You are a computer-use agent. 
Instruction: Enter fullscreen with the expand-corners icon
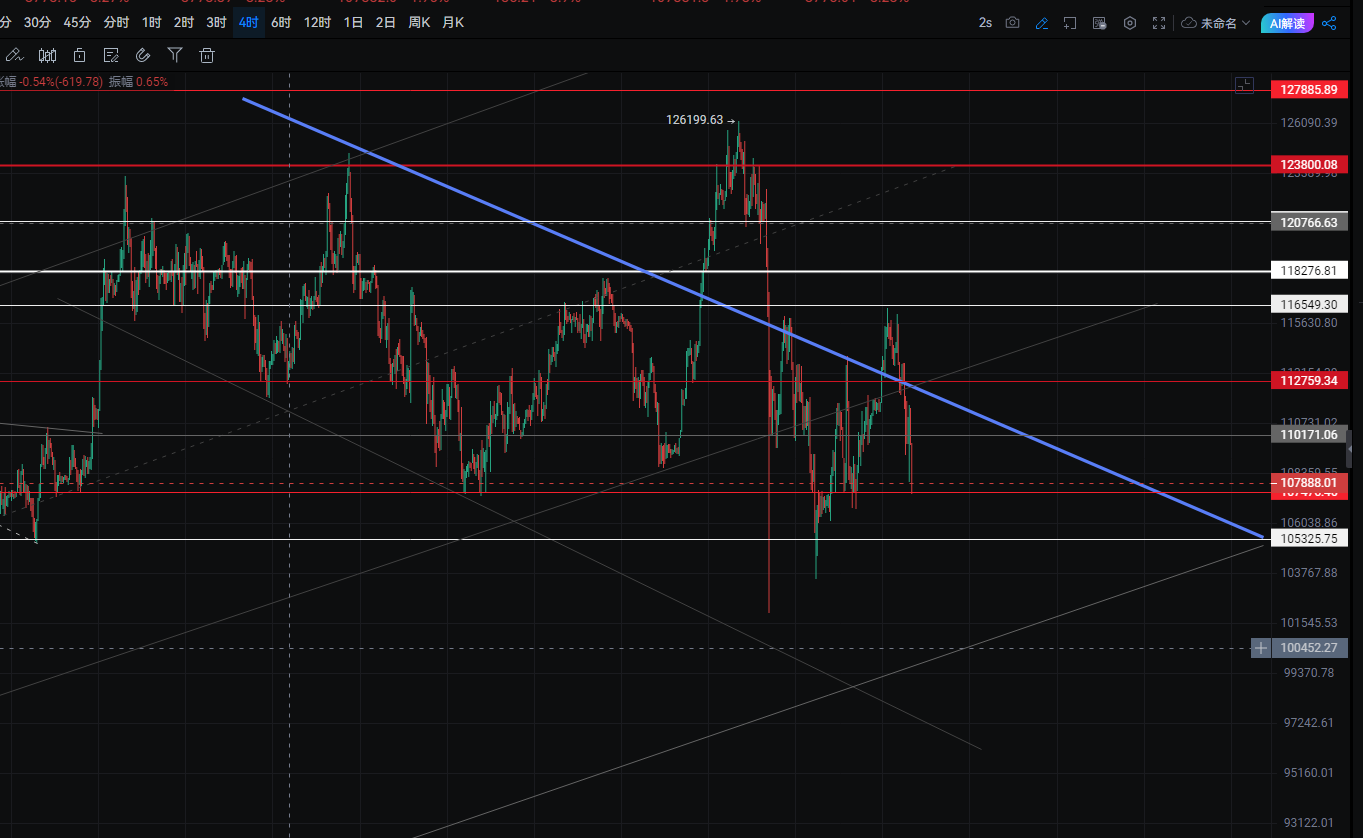point(1159,23)
